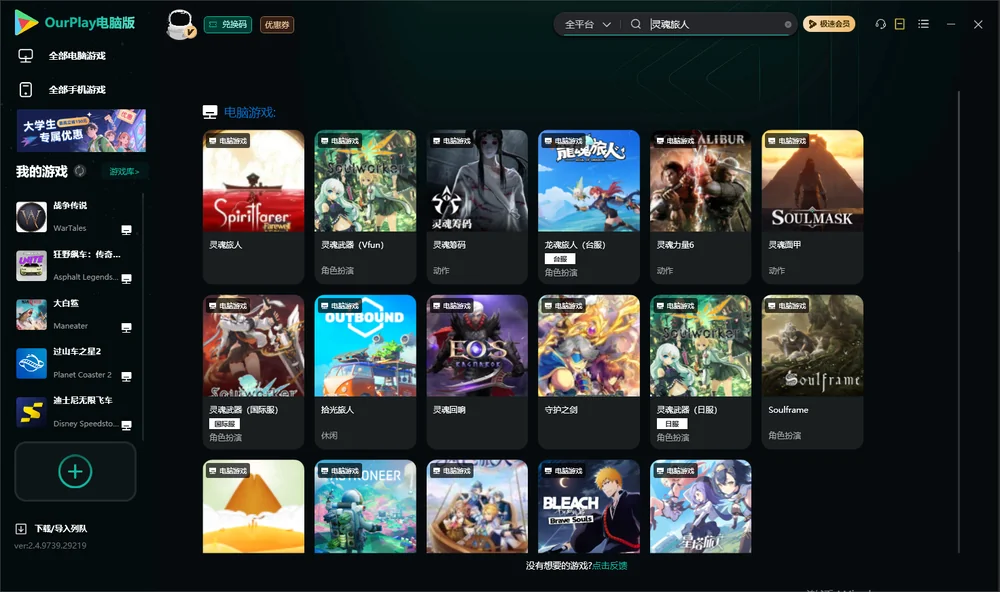The height and width of the screenshot is (592, 1000).
Task: Open the Astroneer game card
Action: click(365, 507)
